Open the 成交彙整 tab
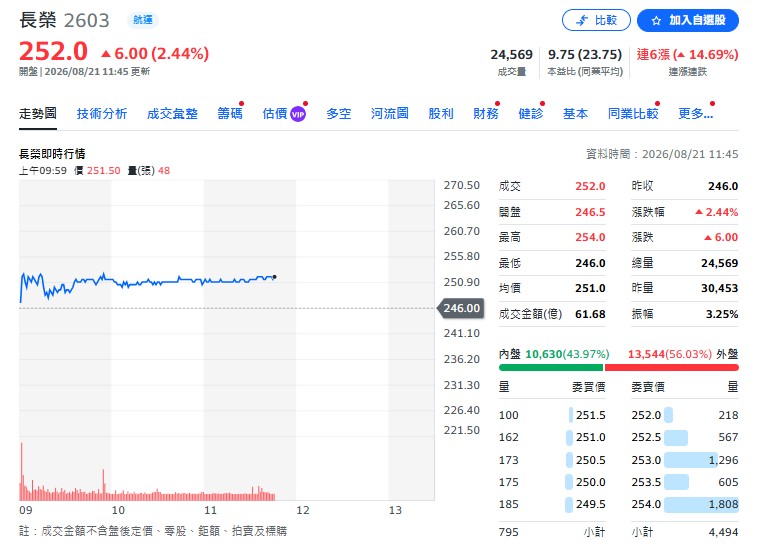The image size is (761, 557). [172, 114]
